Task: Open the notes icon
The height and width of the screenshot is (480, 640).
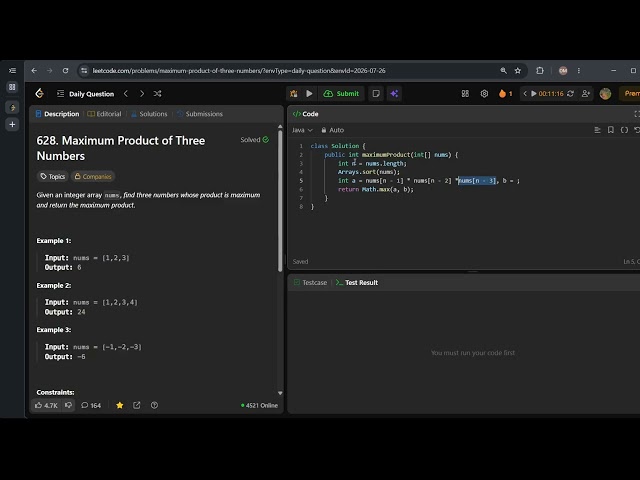Action: click(x=376, y=93)
